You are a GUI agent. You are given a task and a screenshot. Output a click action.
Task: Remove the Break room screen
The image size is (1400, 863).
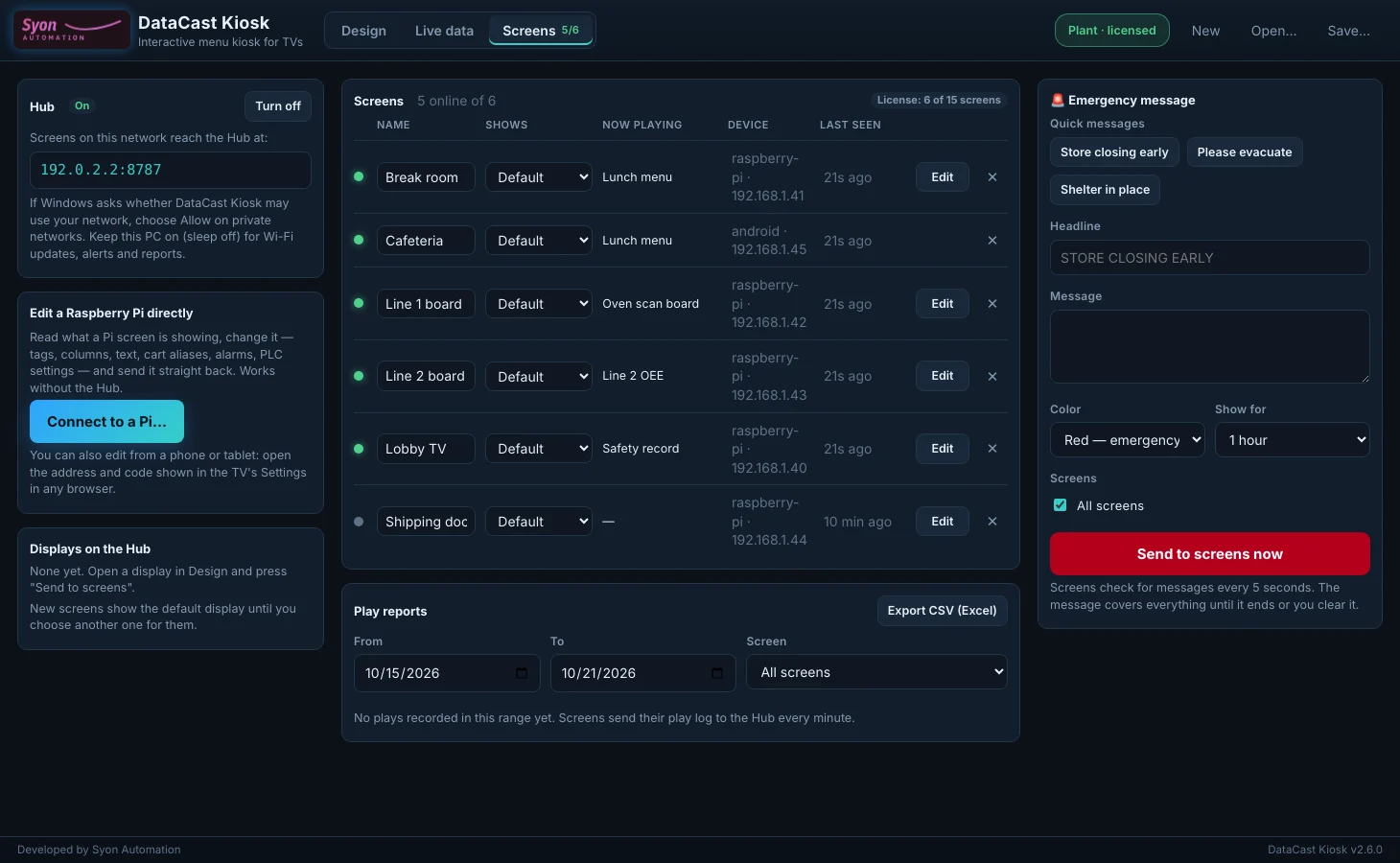coord(992,177)
